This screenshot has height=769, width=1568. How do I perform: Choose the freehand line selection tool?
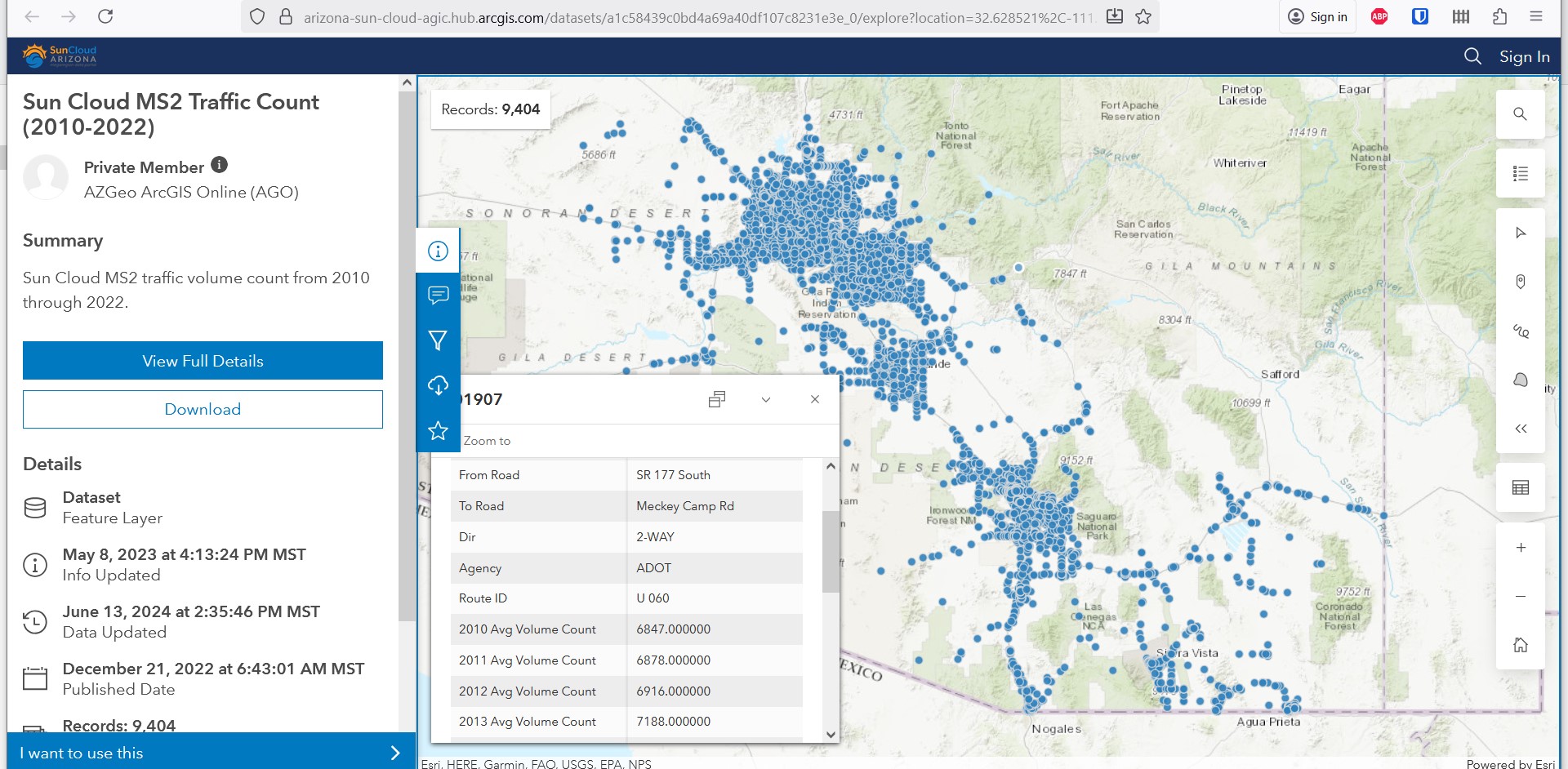click(1520, 331)
